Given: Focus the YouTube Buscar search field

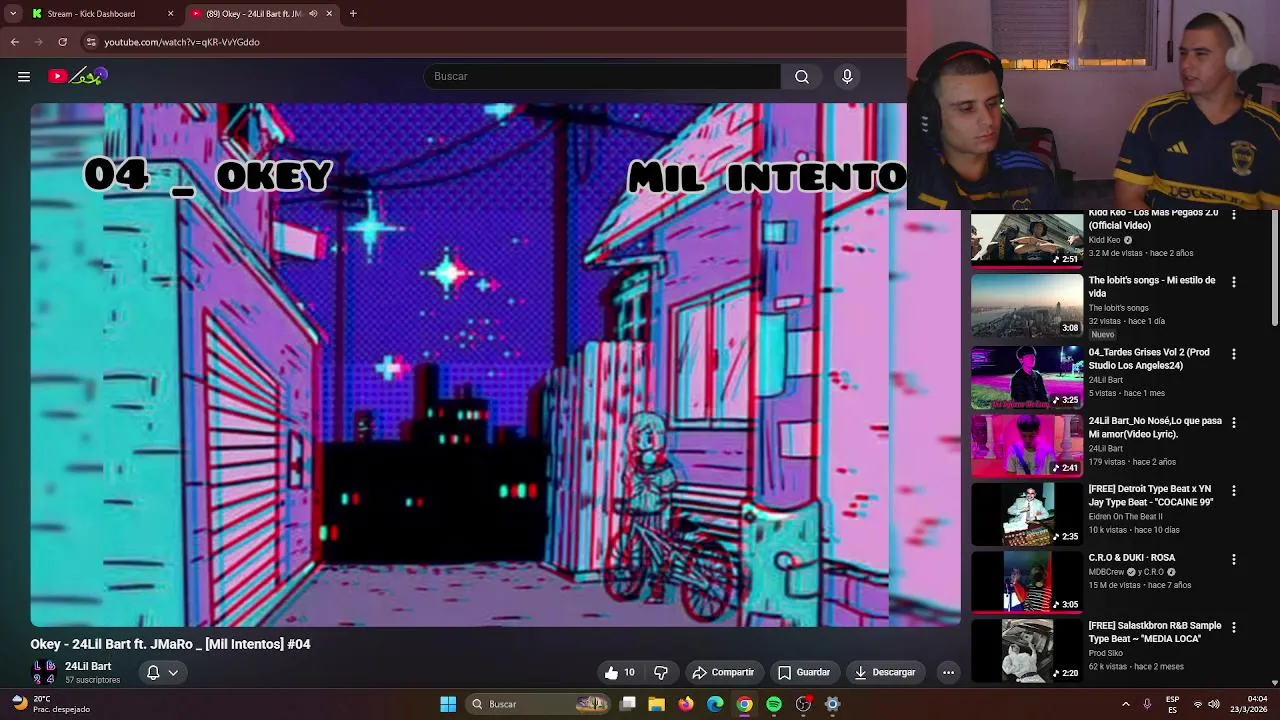Looking at the screenshot, I should 602,76.
